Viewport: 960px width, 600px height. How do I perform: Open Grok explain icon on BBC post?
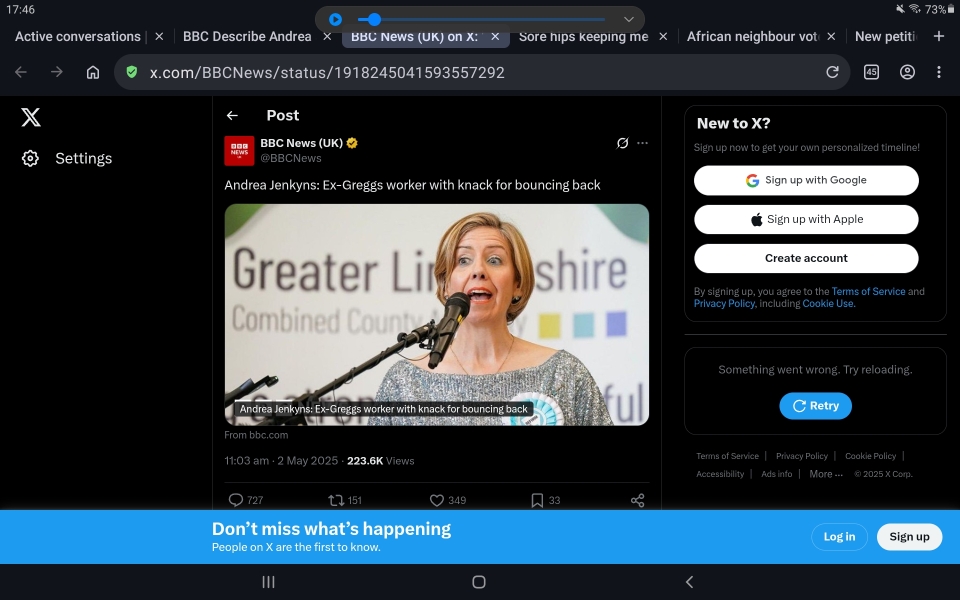tap(622, 143)
